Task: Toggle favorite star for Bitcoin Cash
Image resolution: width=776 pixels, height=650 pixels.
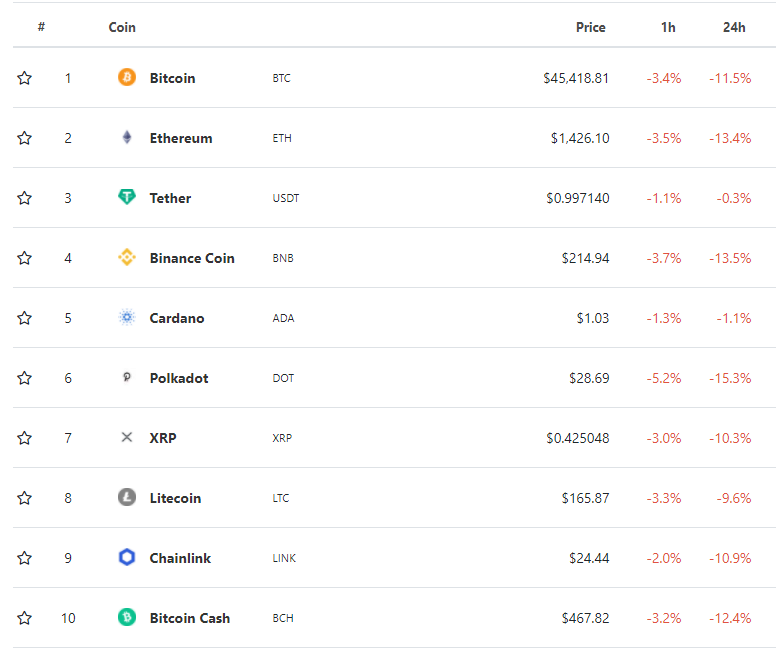Action: [24, 618]
